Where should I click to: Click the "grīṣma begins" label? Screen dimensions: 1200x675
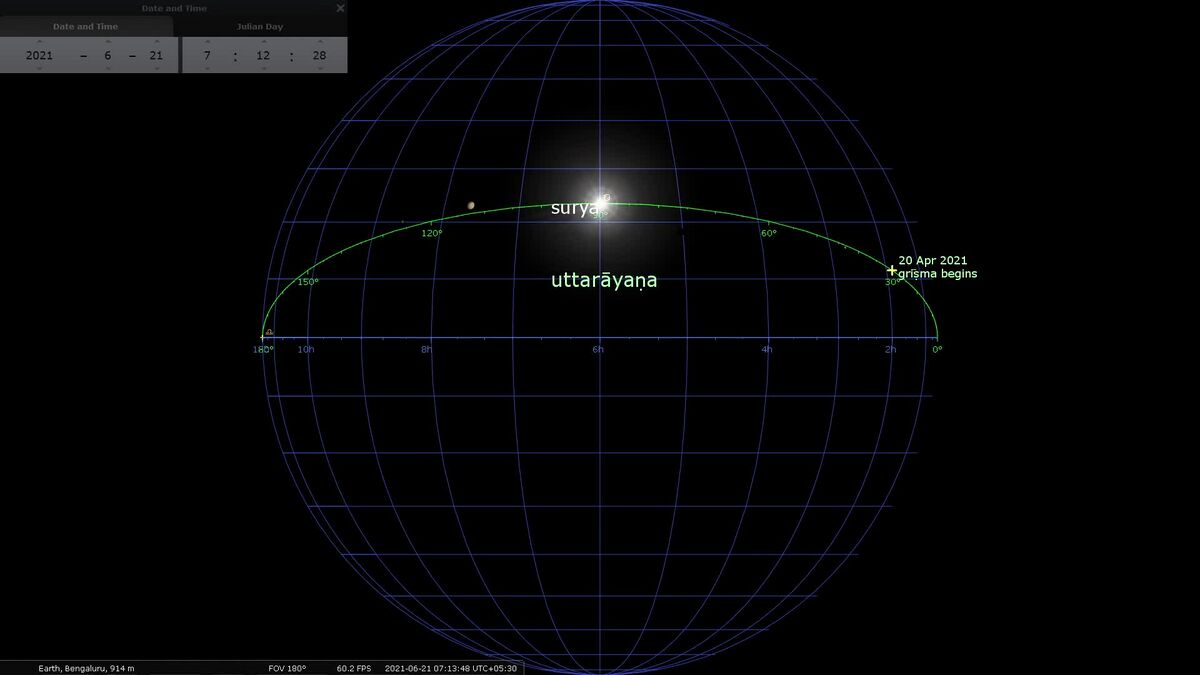pyautogui.click(x=938, y=274)
